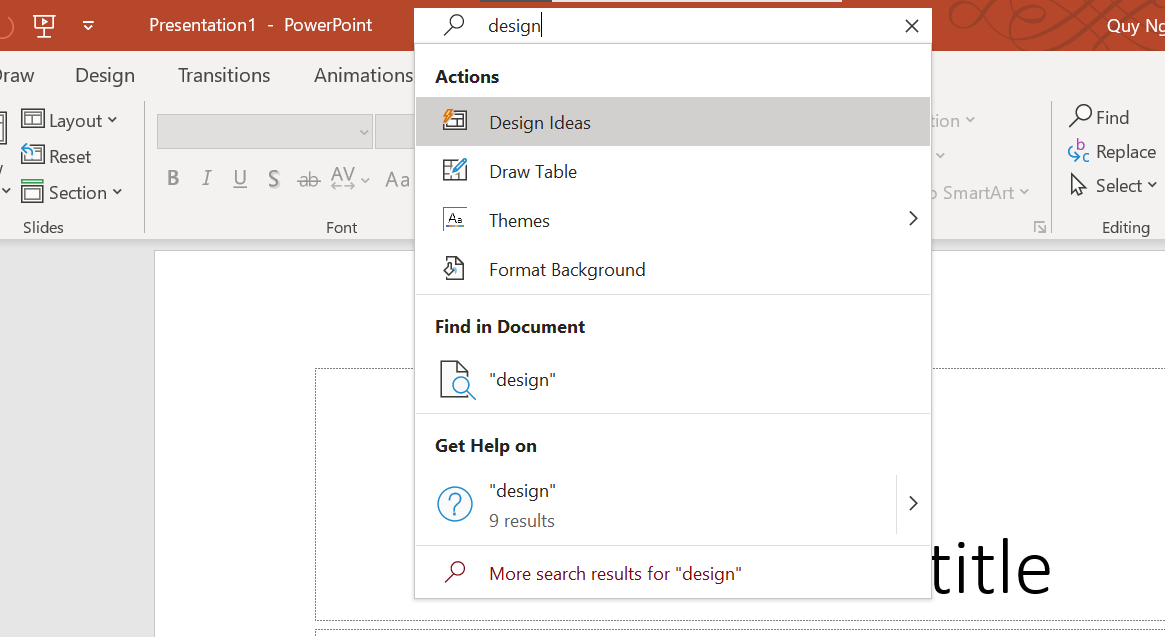Open the Replace tool
Viewport: 1165px width, 637px height.
1112,152
